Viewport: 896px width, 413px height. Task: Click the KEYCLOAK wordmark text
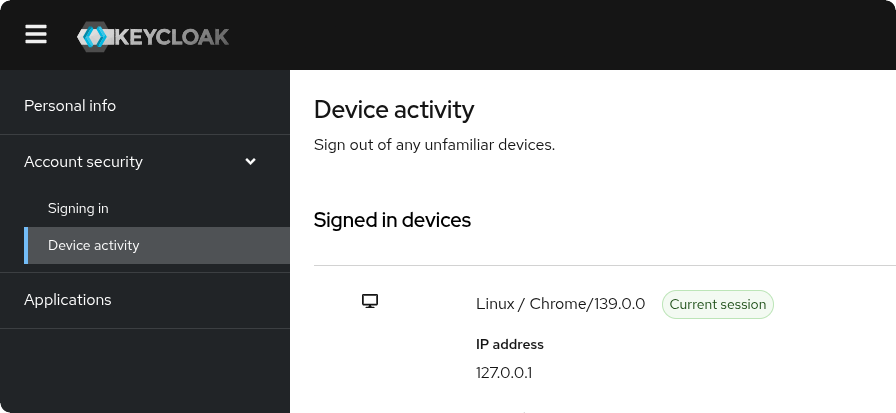click(172, 37)
